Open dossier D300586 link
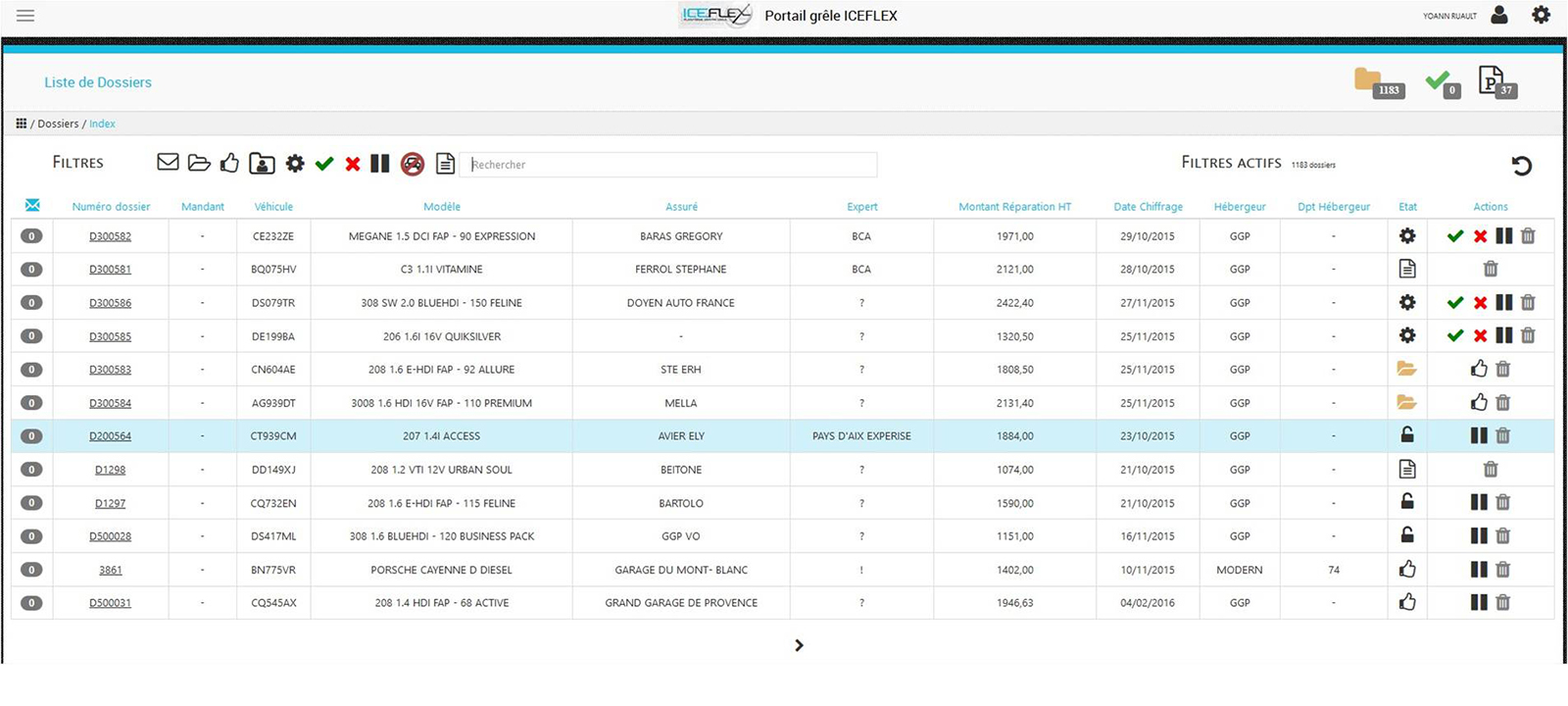The height and width of the screenshot is (706, 1568). (110, 303)
